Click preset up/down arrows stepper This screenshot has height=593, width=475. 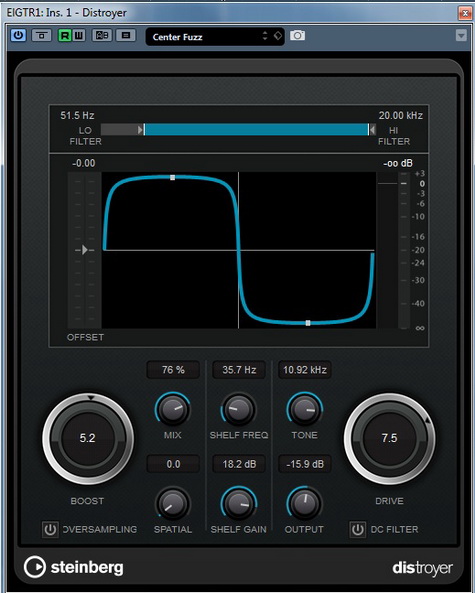tap(265, 36)
